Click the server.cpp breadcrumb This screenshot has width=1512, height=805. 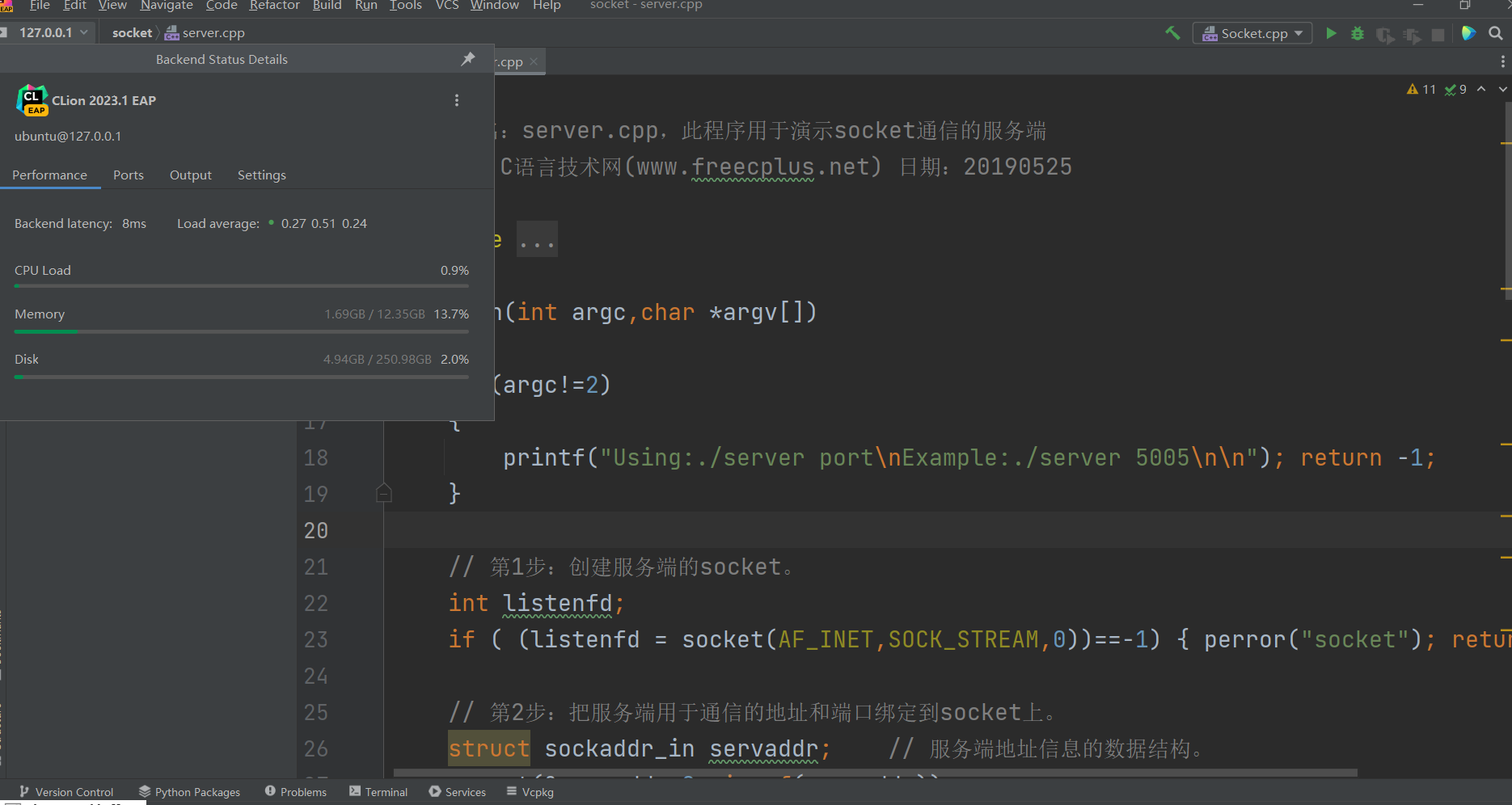[x=205, y=33]
